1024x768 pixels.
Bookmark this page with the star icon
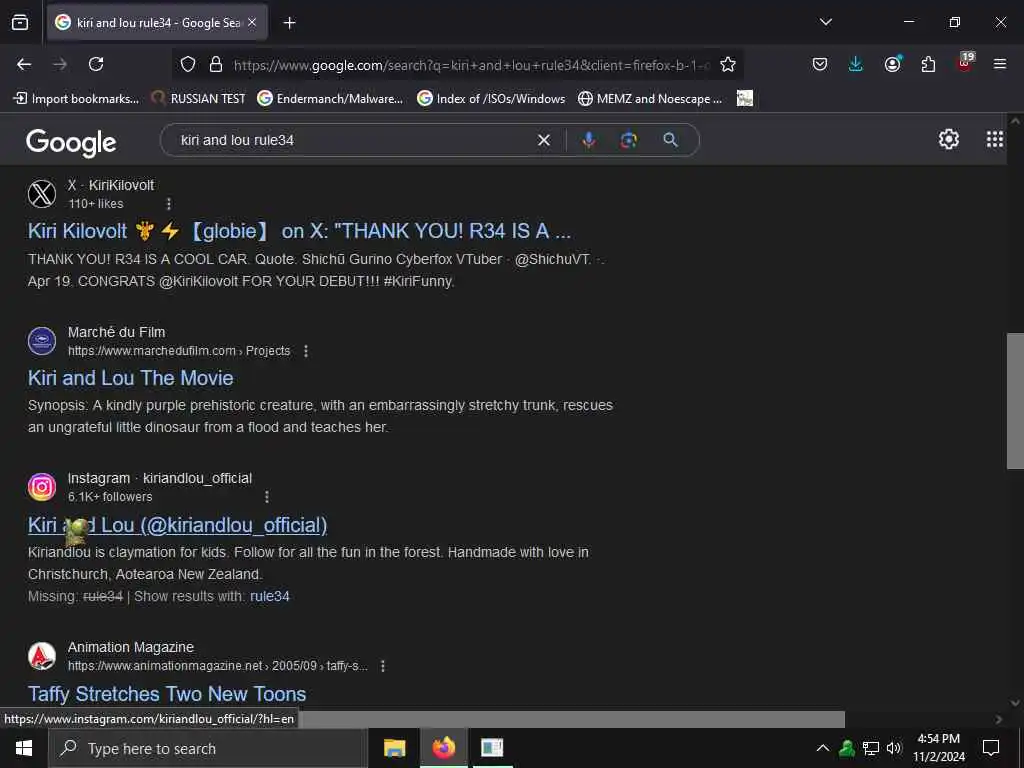pyautogui.click(x=728, y=64)
